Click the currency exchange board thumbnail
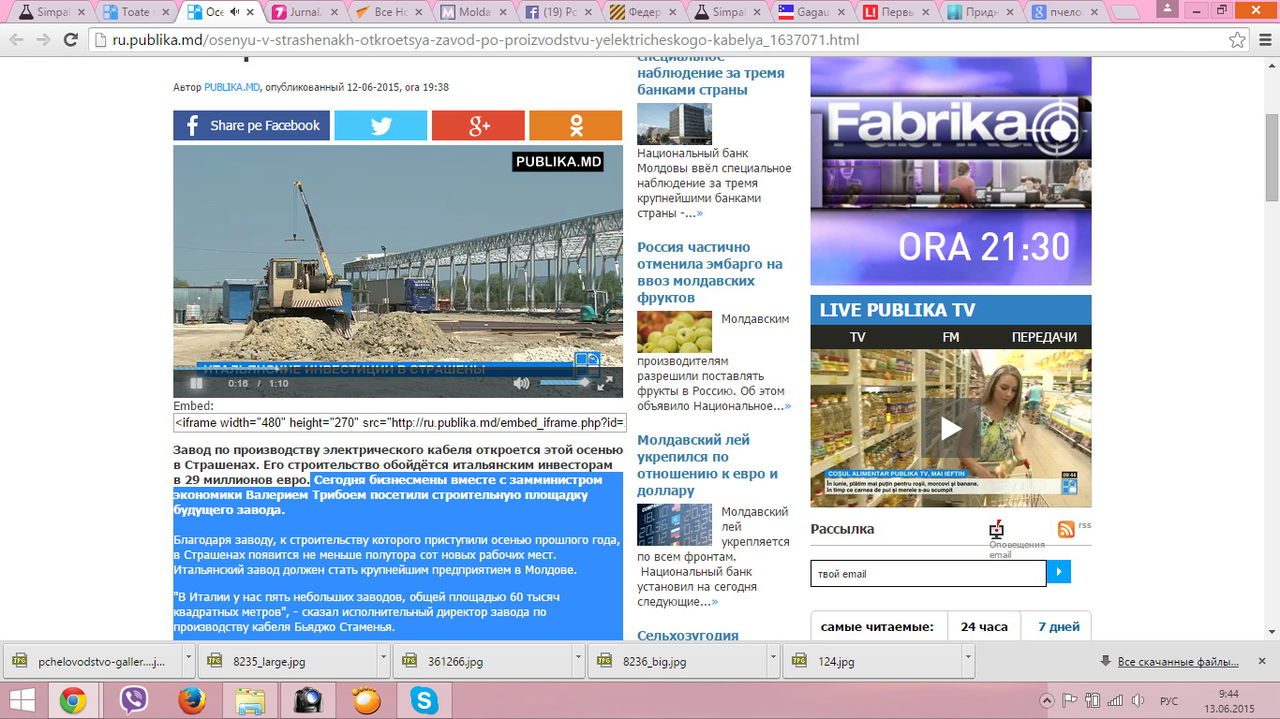Image resolution: width=1280 pixels, height=719 pixels. click(x=674, y=525)
